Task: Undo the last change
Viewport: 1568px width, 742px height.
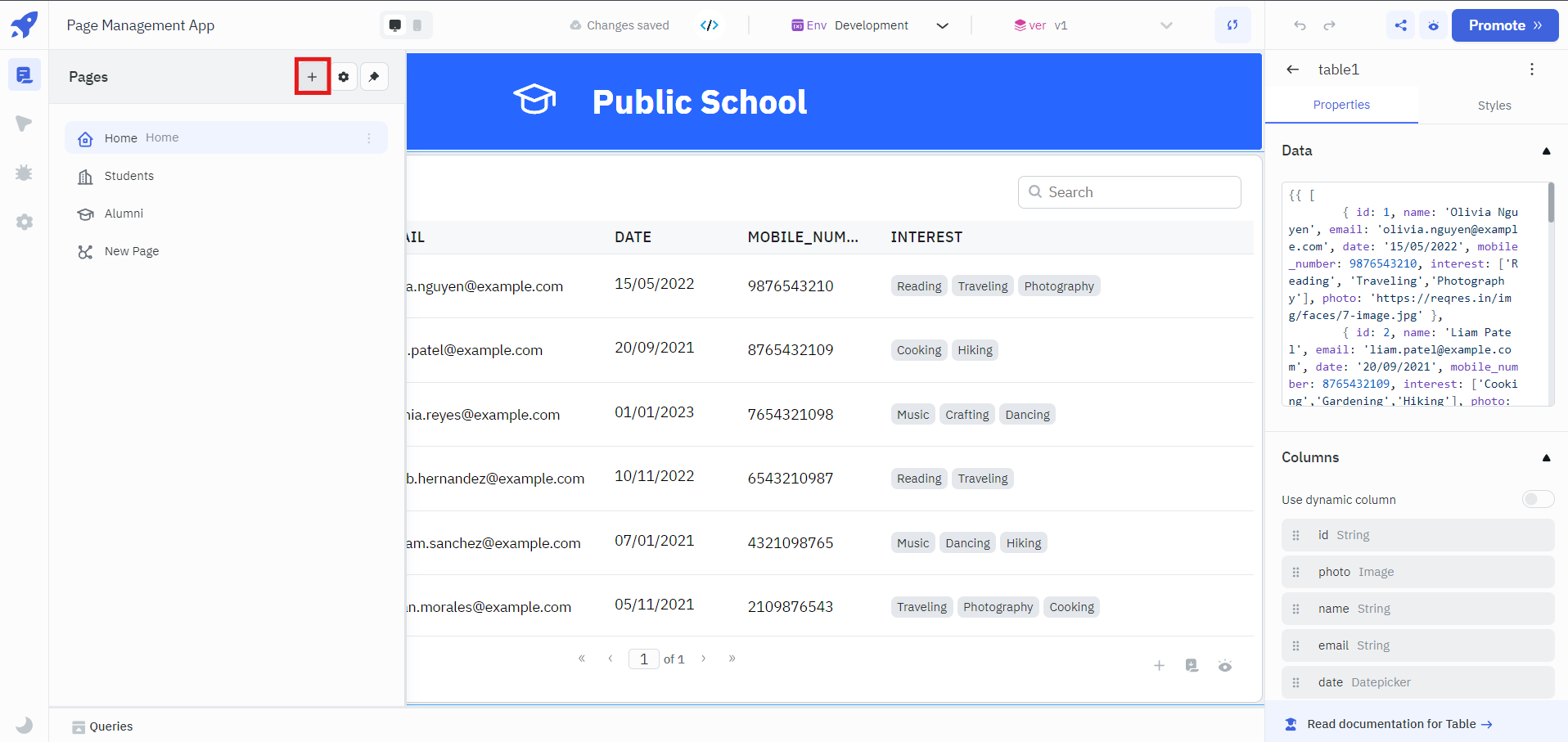Action: (1300, 25)
